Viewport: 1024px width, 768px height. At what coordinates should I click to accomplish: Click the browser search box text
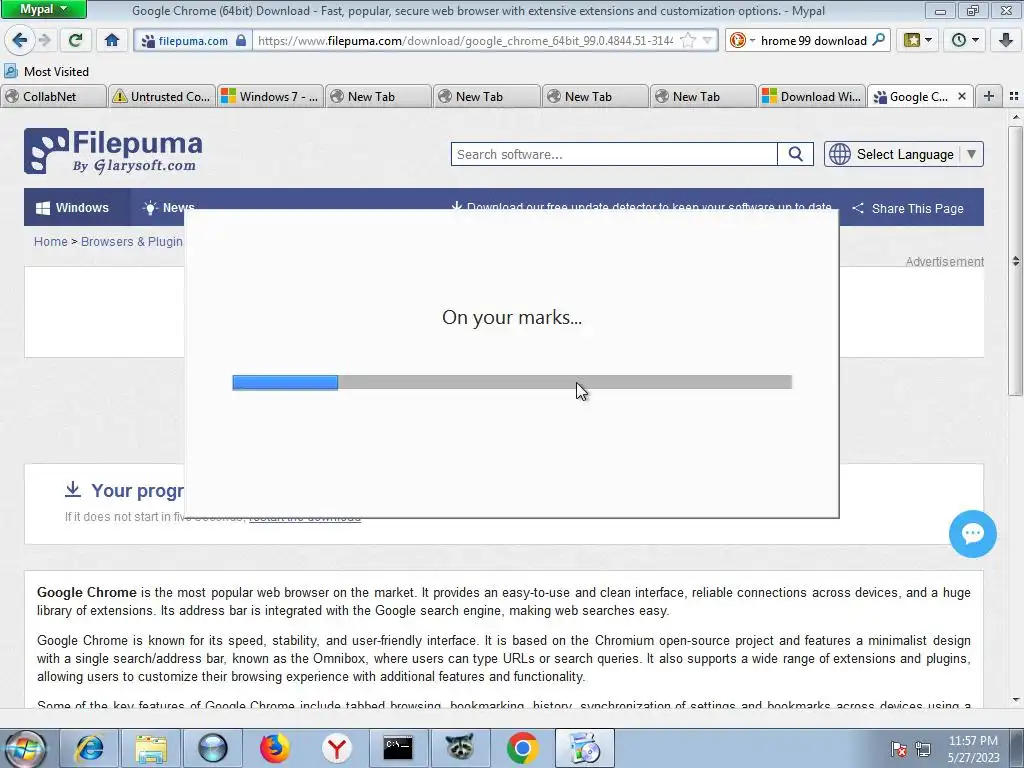click(813, 40)
